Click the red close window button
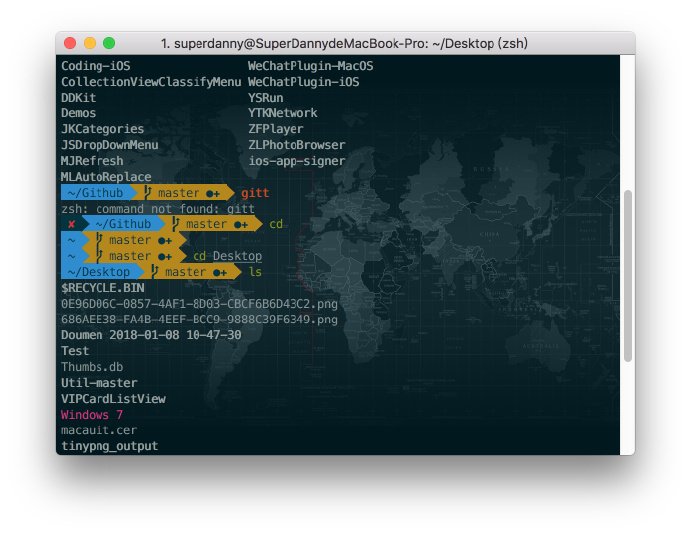Image resolution: width=690 pixels, height=534 pixels. [x=70, y=43]
